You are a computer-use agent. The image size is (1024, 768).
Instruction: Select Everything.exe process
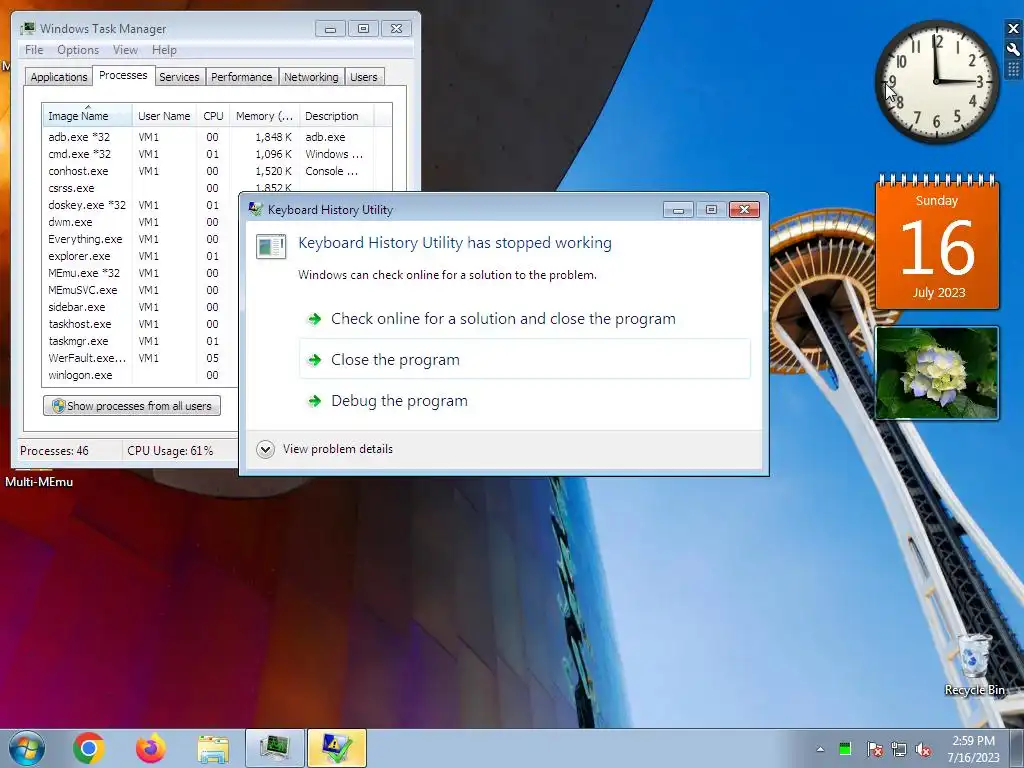click(x=141, y=239)
